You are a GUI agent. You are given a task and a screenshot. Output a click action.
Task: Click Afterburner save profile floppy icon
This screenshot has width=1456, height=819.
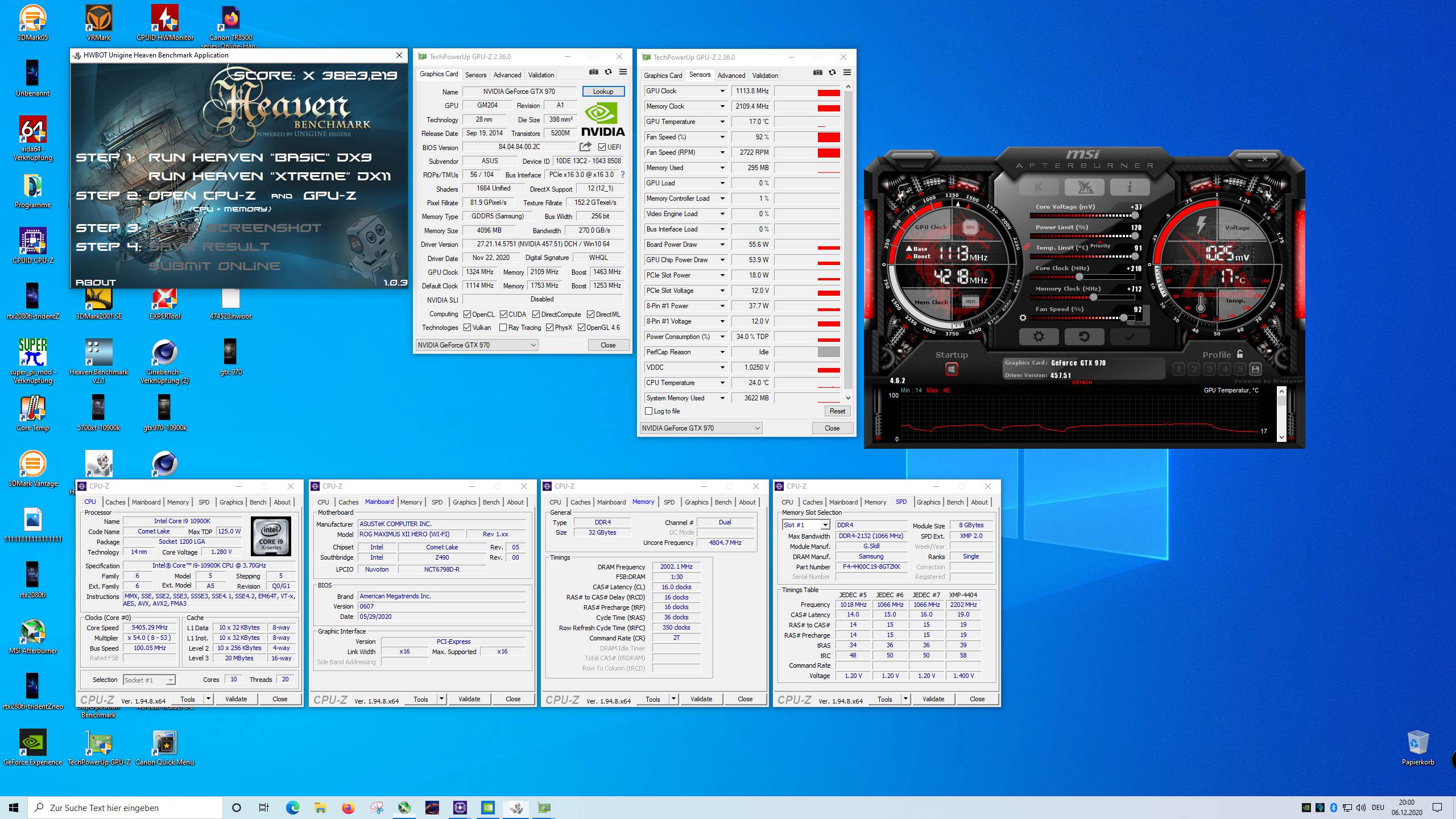click(1255, 369)
